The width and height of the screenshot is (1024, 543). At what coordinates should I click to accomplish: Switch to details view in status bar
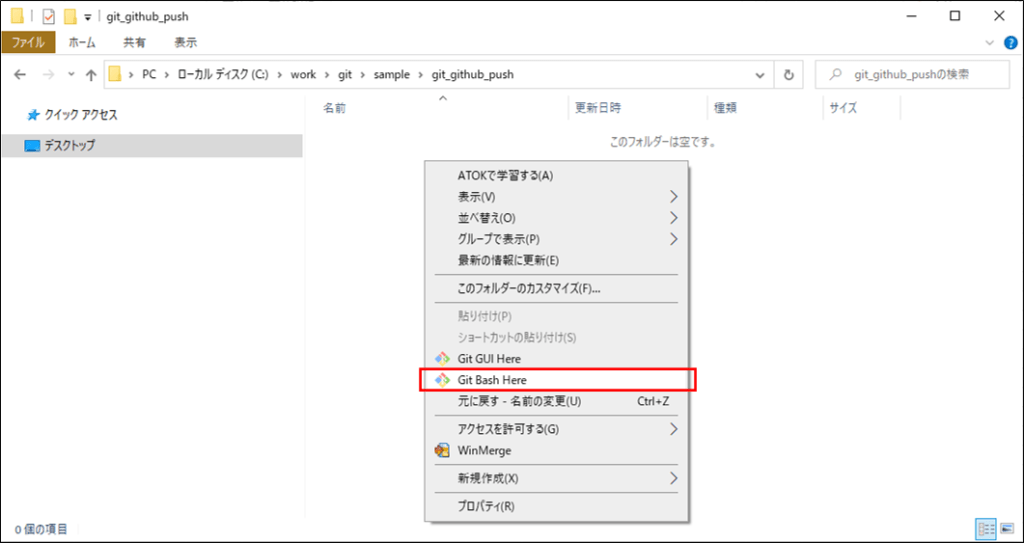coord(986,528)
